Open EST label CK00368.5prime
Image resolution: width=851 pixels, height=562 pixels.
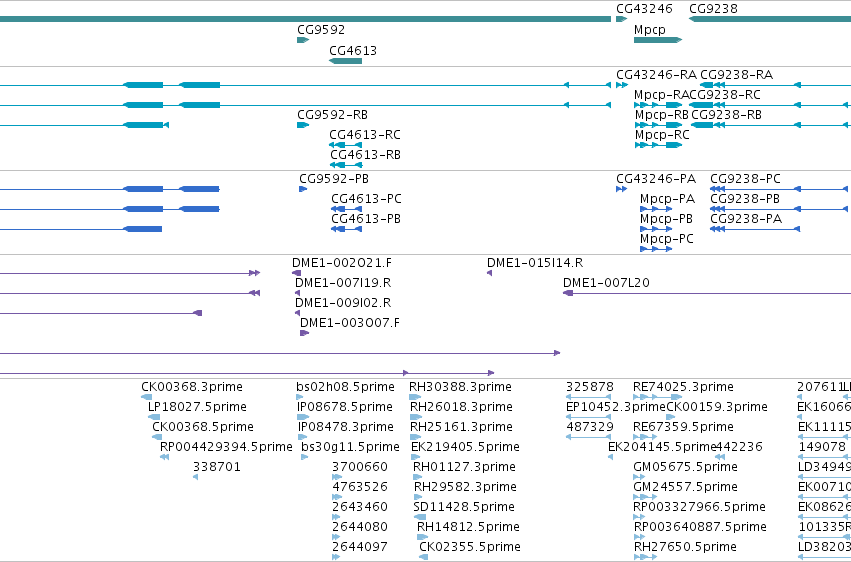point(202,427)
